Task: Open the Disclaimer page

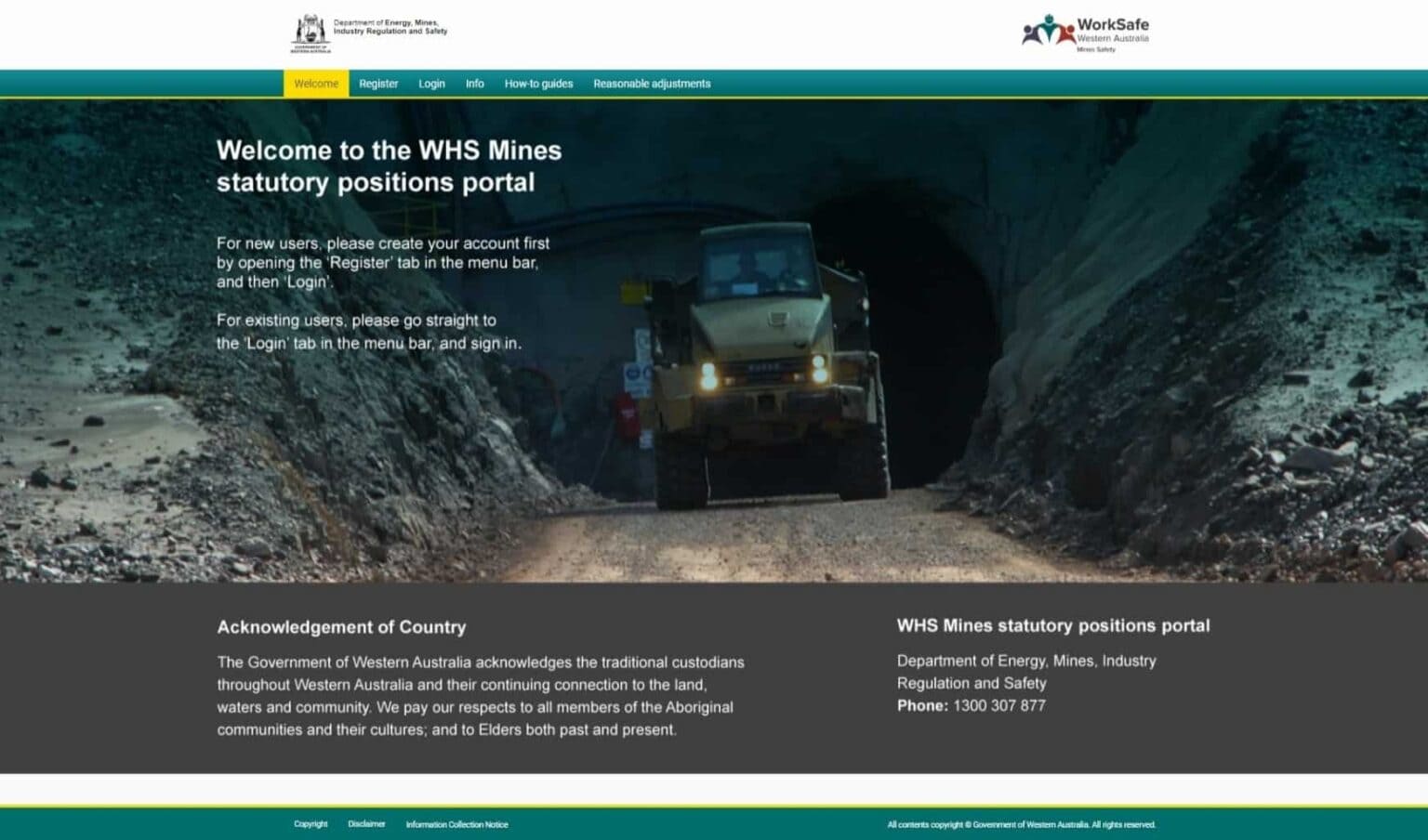Action: (366, 823)
